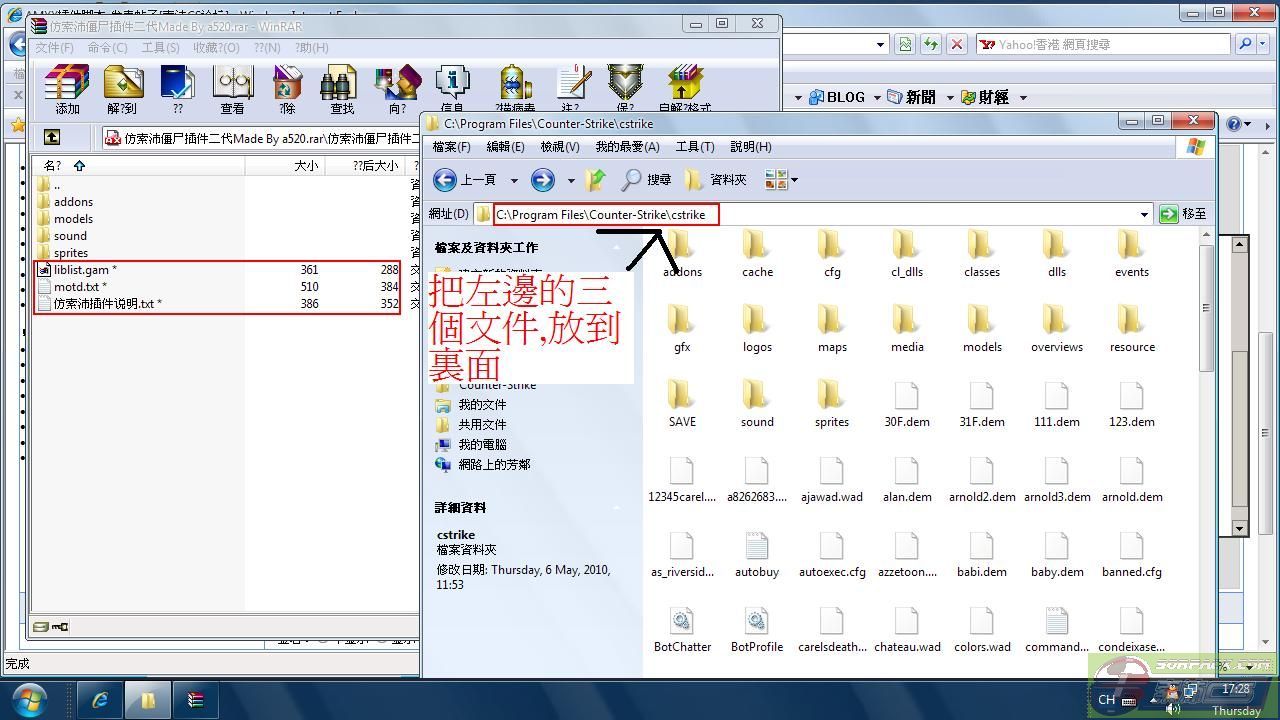Open 共用文件 link in sidebar

482,425
